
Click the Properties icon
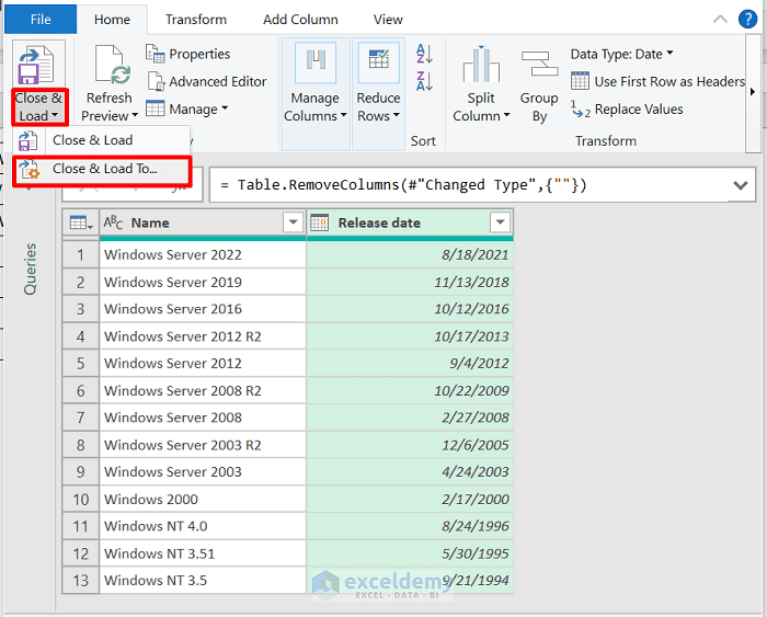pos(155,54)
